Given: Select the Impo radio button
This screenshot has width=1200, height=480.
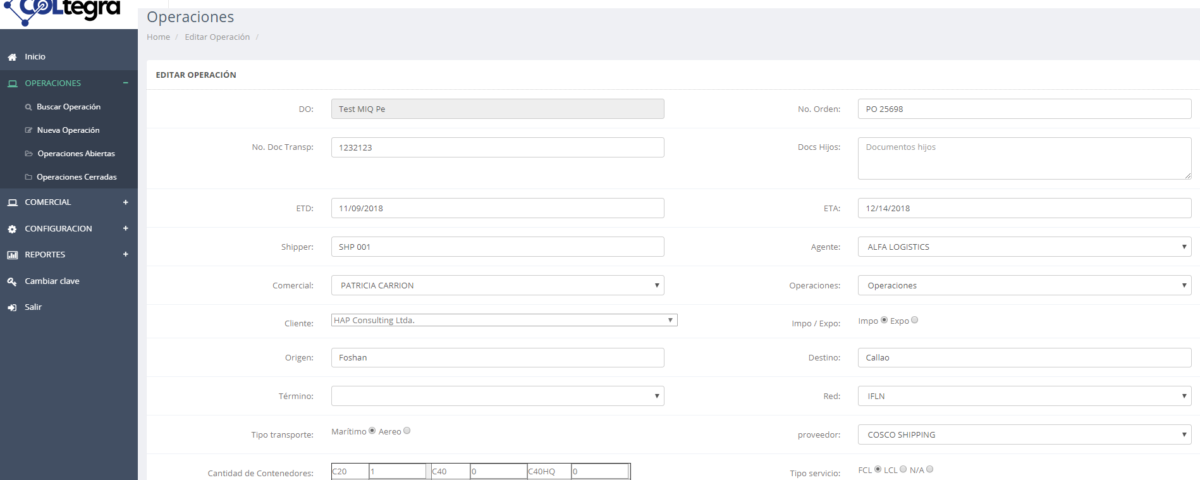Looking at the screenshot, I should click(x=883, y=320).
